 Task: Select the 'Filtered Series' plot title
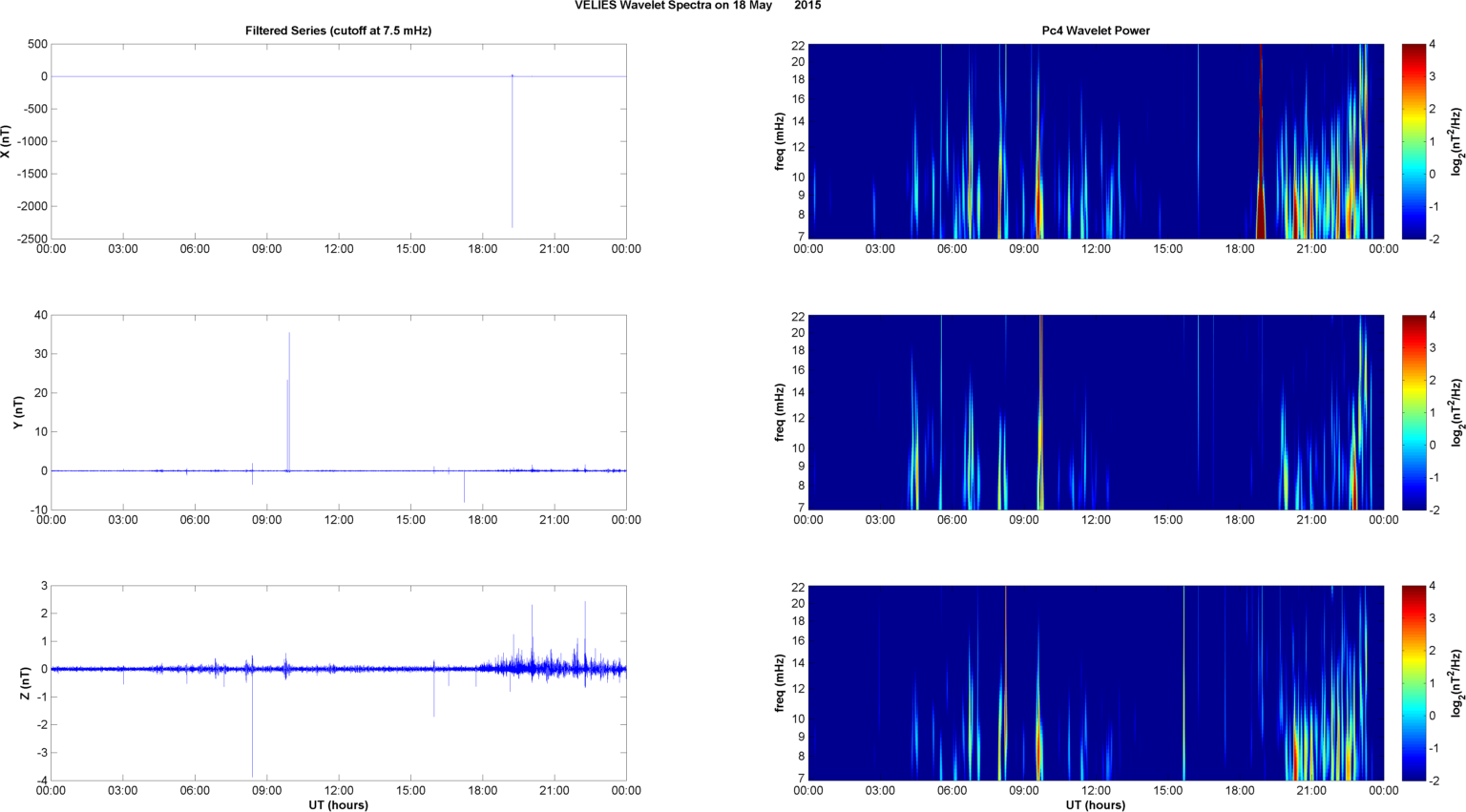click(338, 31)
